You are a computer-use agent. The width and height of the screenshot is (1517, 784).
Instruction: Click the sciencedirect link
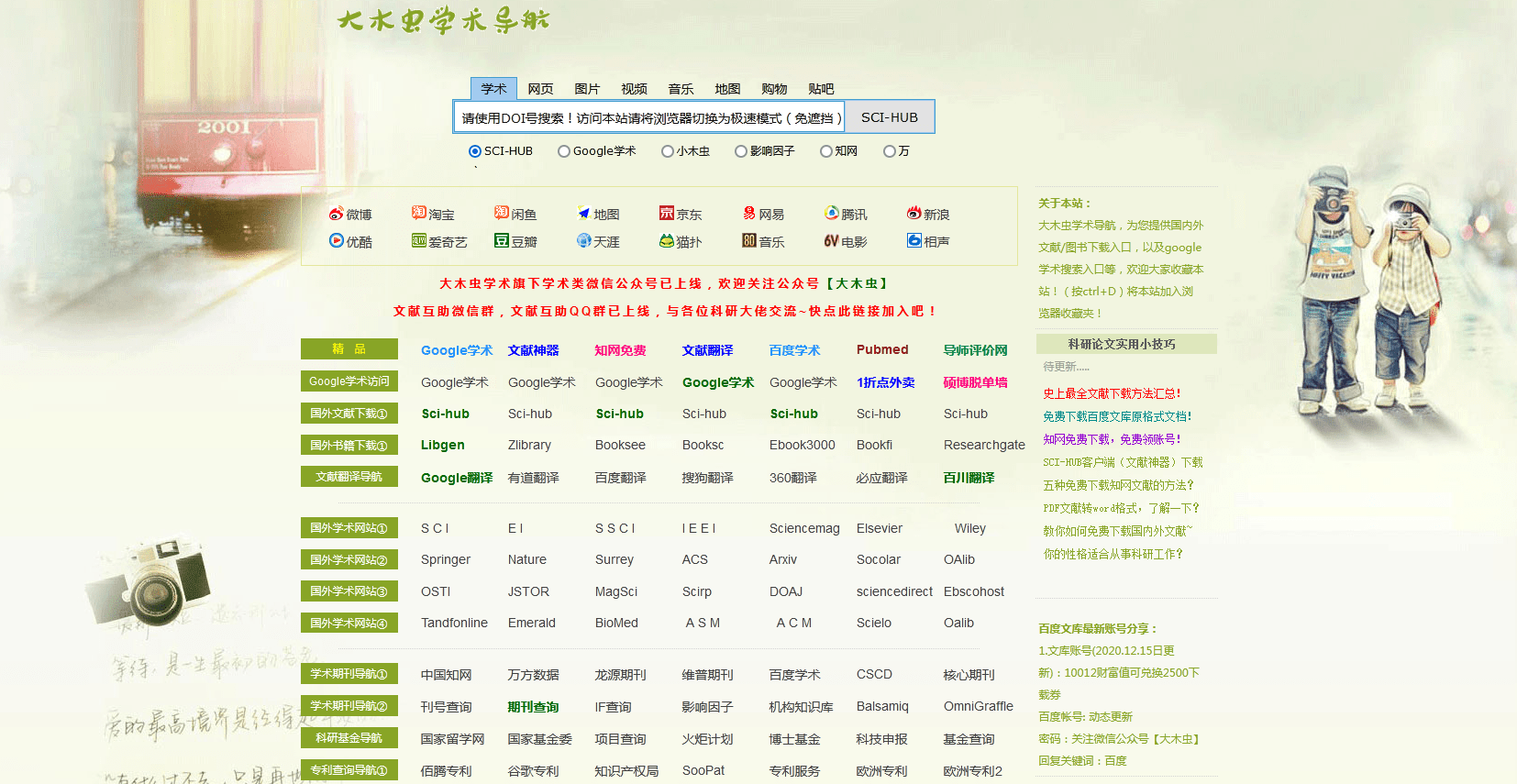[894, 591]
